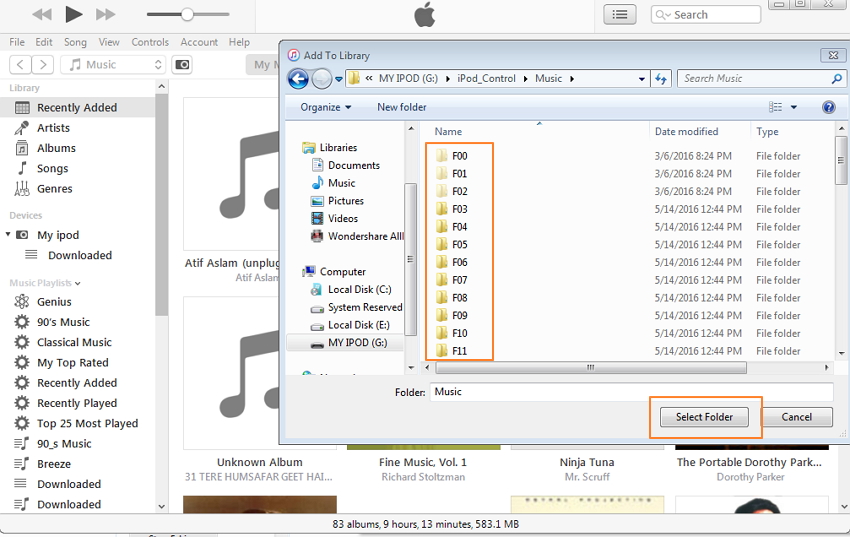
Task: Expand the Organize dropdown menu
Action: pyautogui.click(x=326, y=107)
